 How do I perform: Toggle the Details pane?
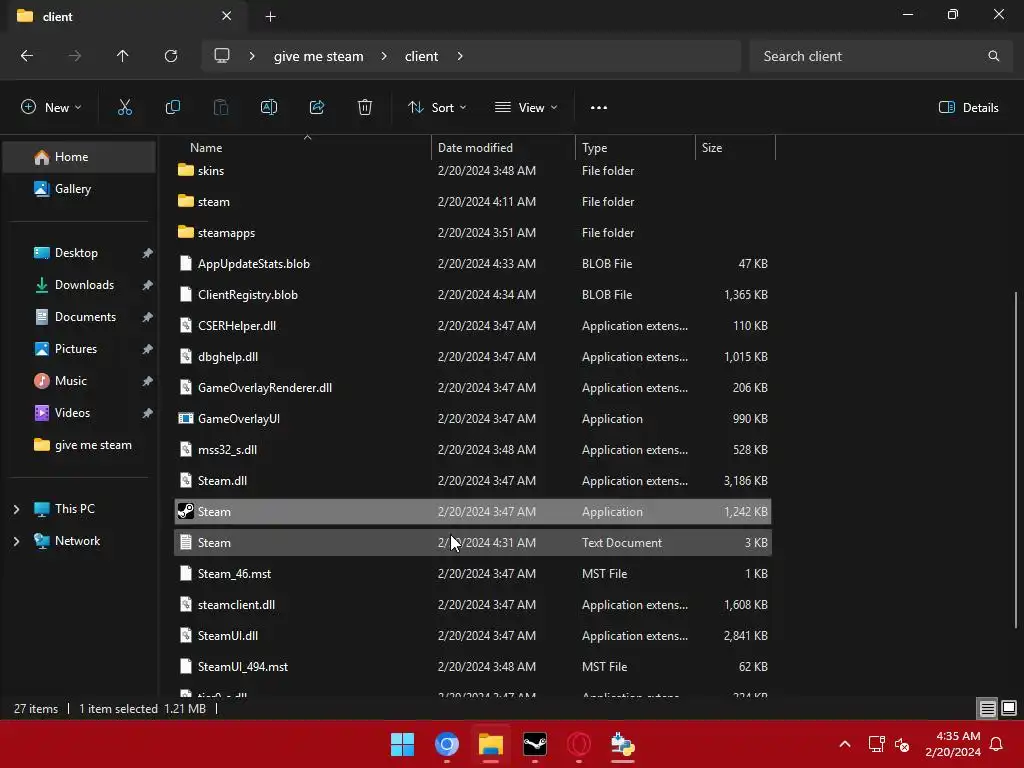(x=968, y=108)
